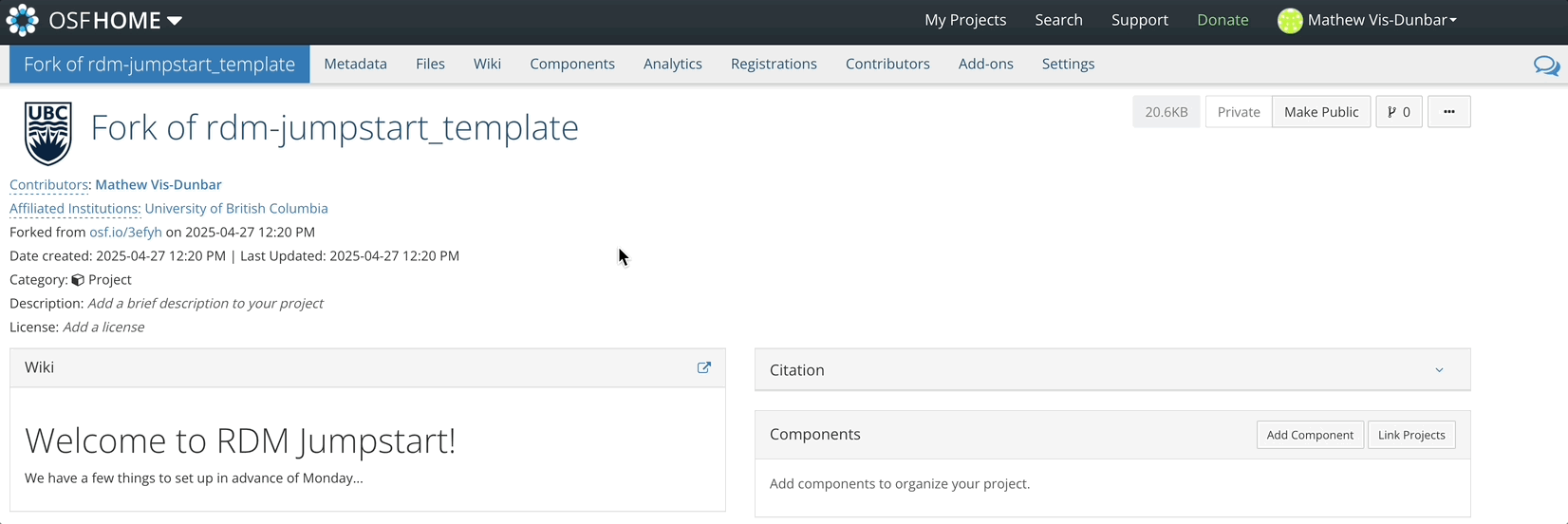Open the OSF HOME dropdown arrow
1568x524 pixels.
coord(175,21)
